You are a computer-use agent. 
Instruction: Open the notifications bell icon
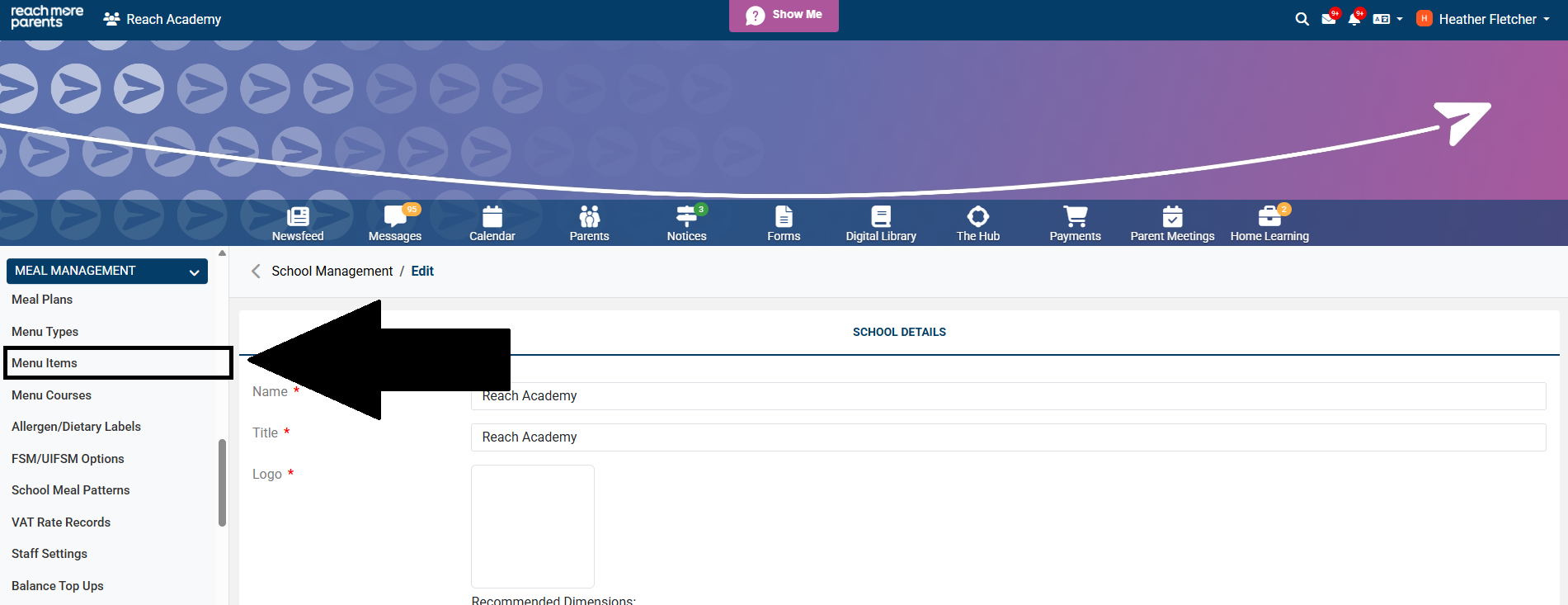(1354, 19)
